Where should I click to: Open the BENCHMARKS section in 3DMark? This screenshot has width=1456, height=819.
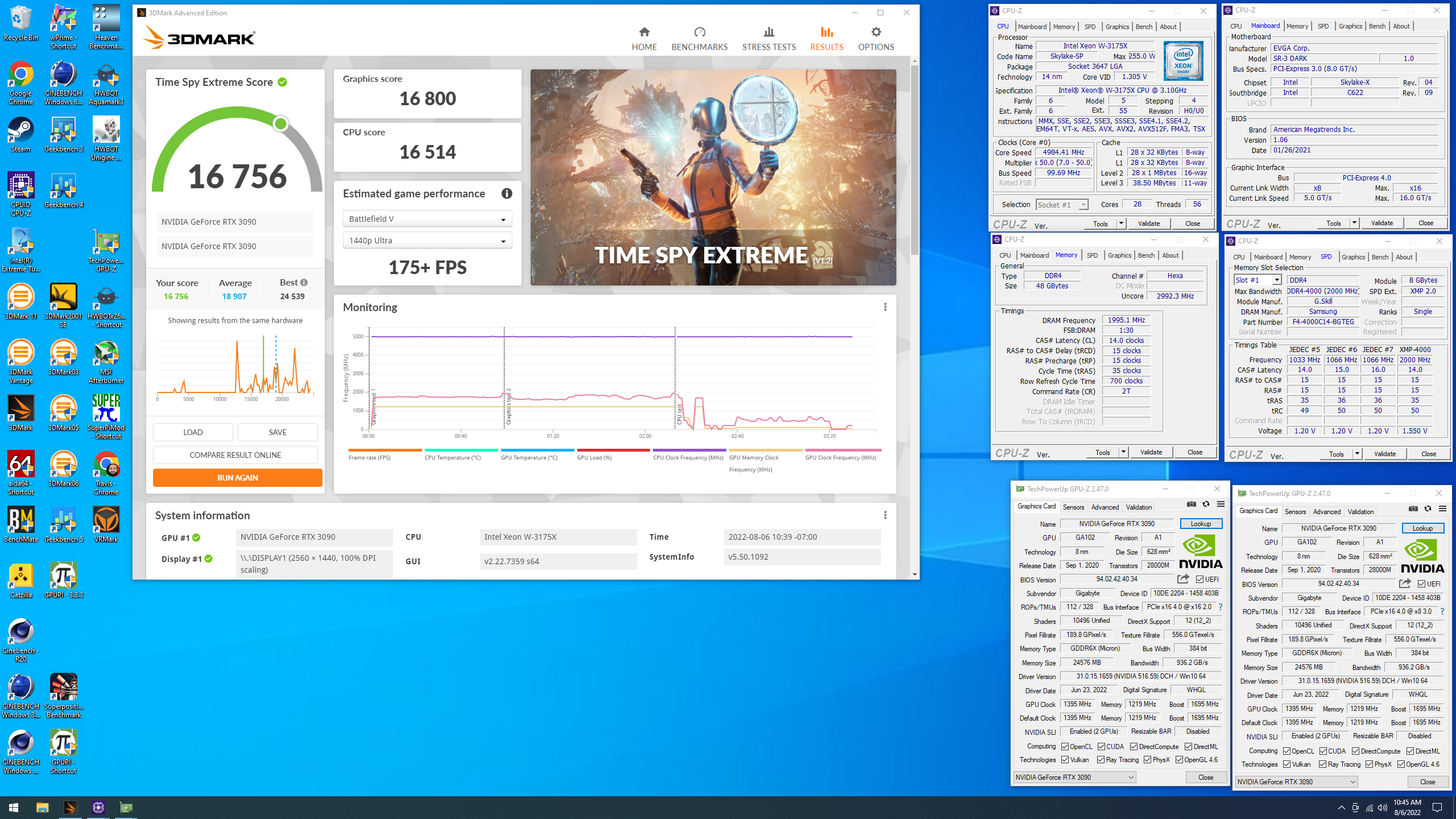click(x=699, y=39)
